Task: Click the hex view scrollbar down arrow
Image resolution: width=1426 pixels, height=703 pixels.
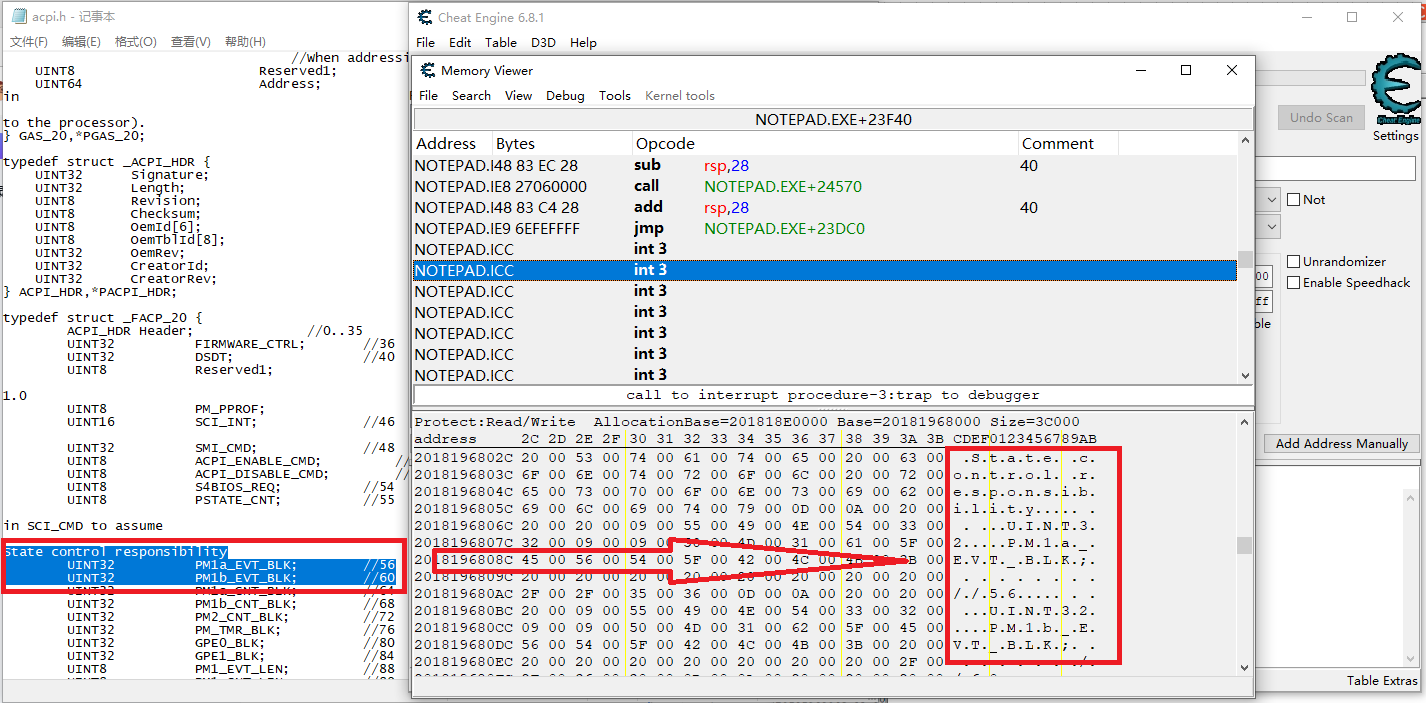Action: (x=1244, y=667)
